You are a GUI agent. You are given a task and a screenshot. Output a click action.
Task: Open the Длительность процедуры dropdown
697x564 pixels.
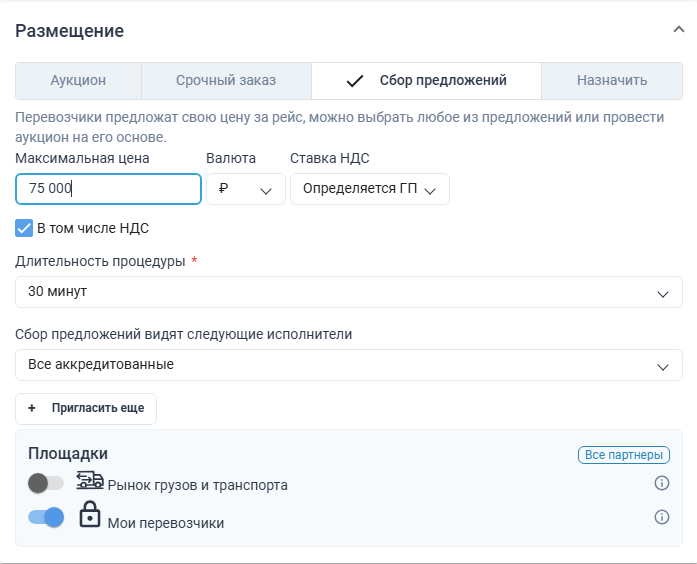tap(349, 292)
